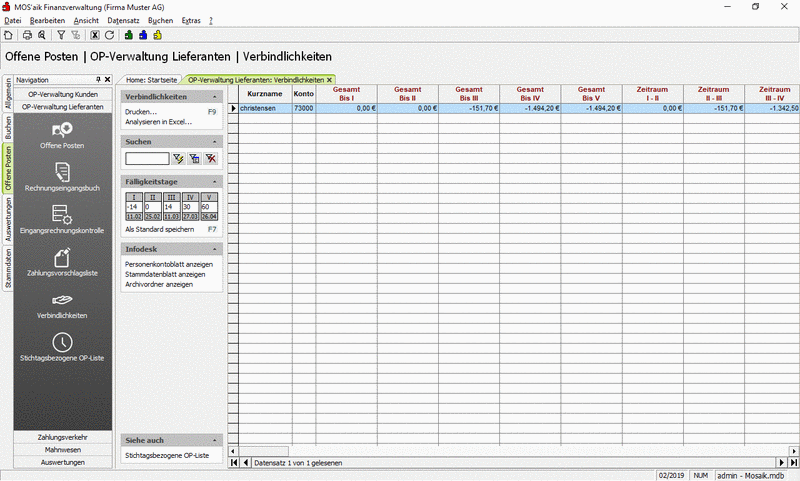Open the Buchen menu
Image resolution: width=800 pixels, height=481 pixels.
pyautogui.click(x=161, y=20)
